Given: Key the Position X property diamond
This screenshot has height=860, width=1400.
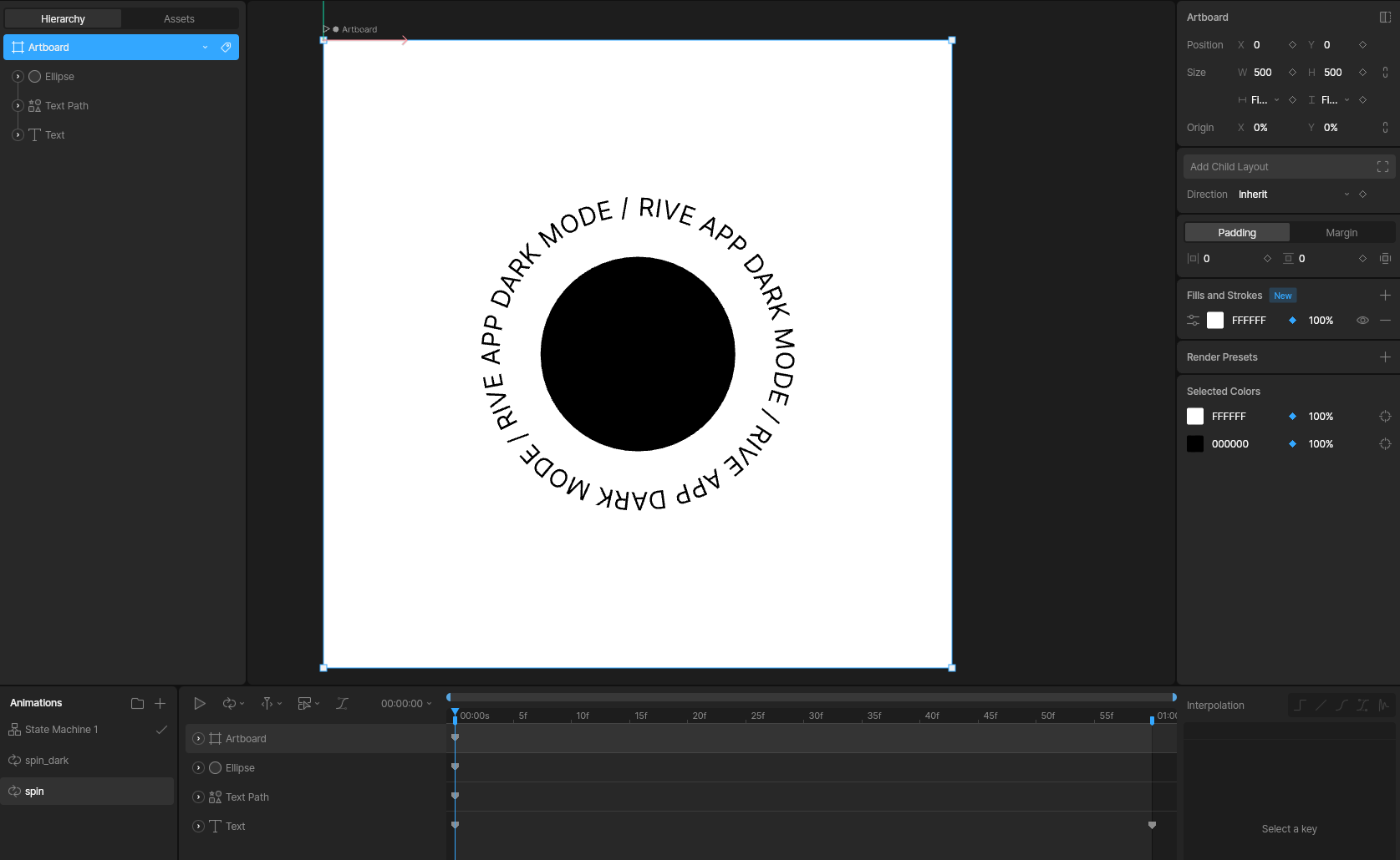Looking at the screenshot, I should point(1292,45).
